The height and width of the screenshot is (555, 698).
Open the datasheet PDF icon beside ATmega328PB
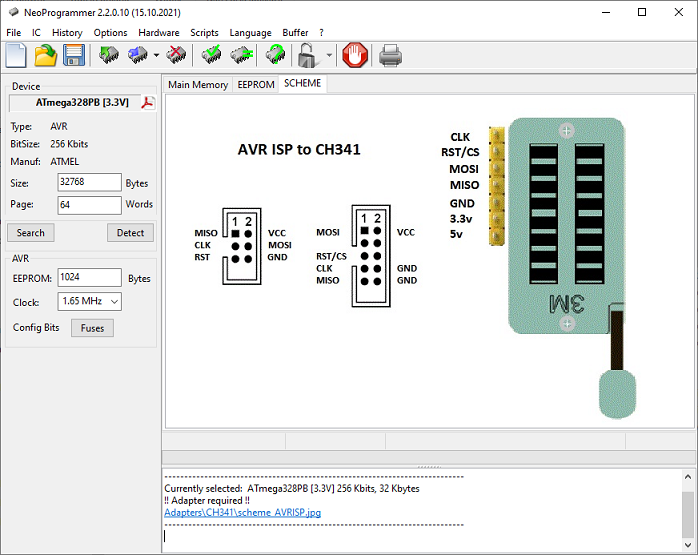(147, 103)
